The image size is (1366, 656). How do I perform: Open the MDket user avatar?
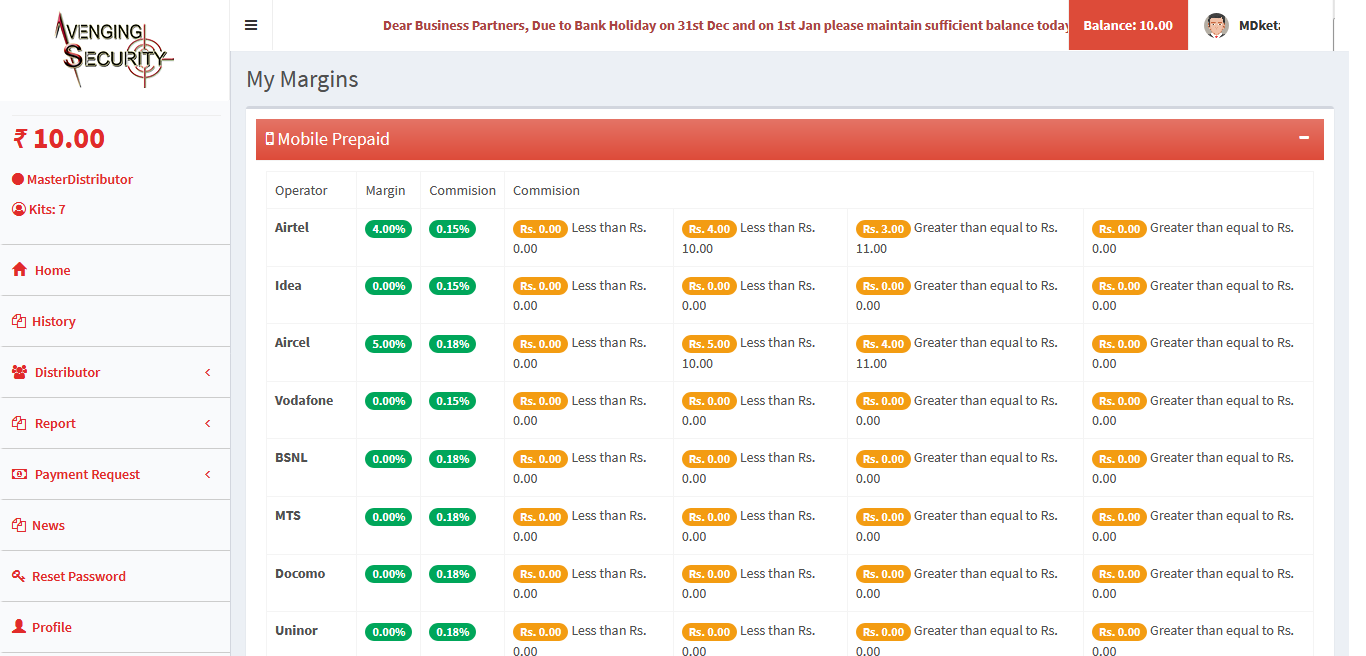pos(1216,25)
